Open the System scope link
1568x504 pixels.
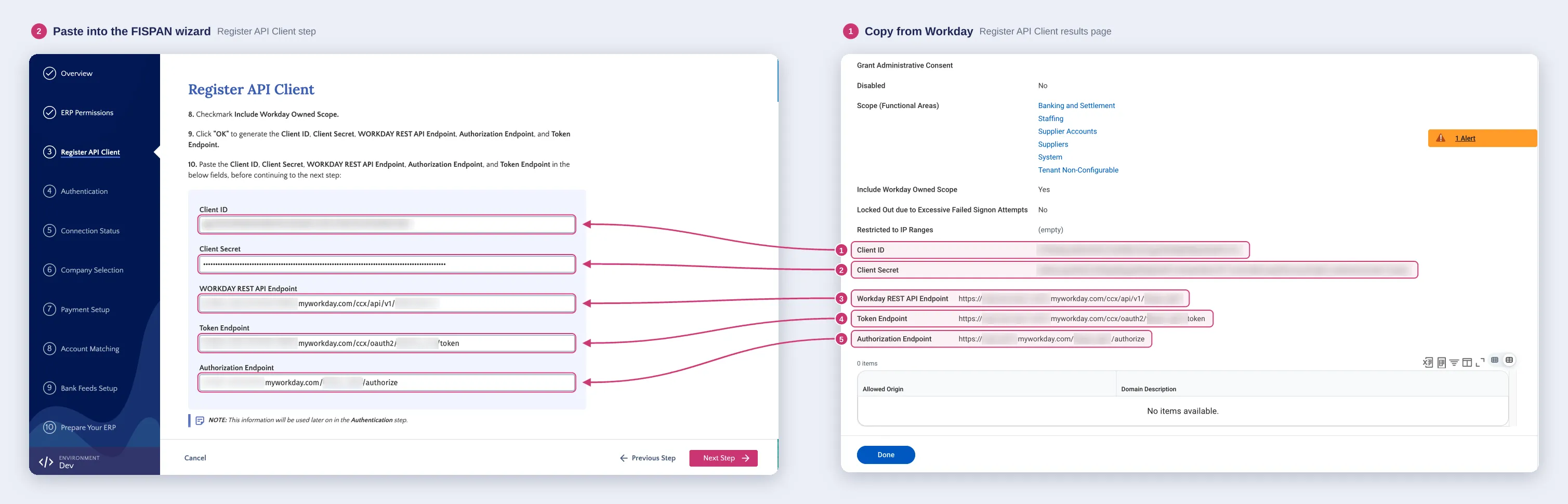(x=1050, y=157)
